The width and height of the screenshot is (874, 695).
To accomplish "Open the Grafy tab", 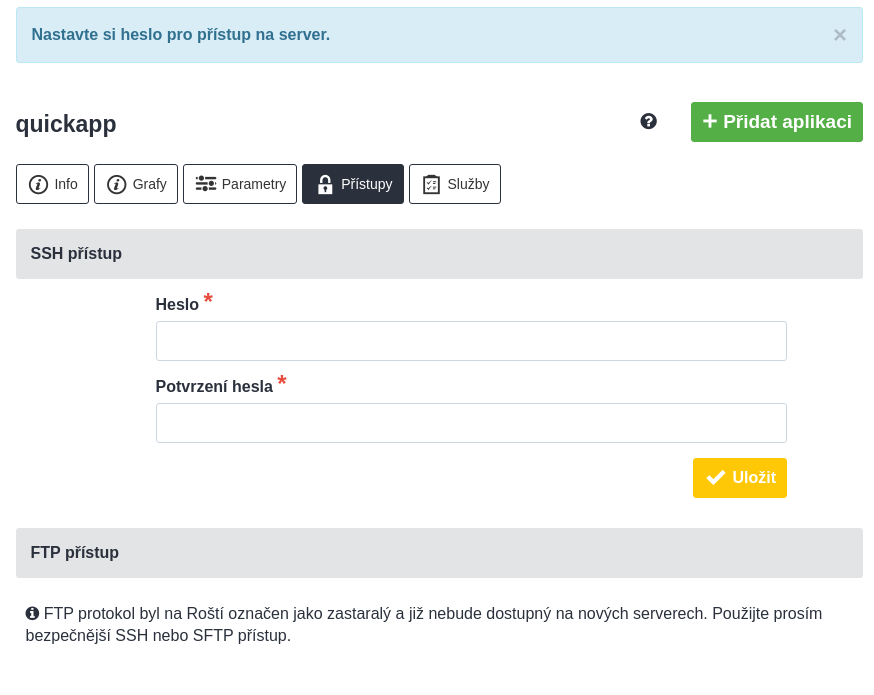I will [x=136, y=184].
